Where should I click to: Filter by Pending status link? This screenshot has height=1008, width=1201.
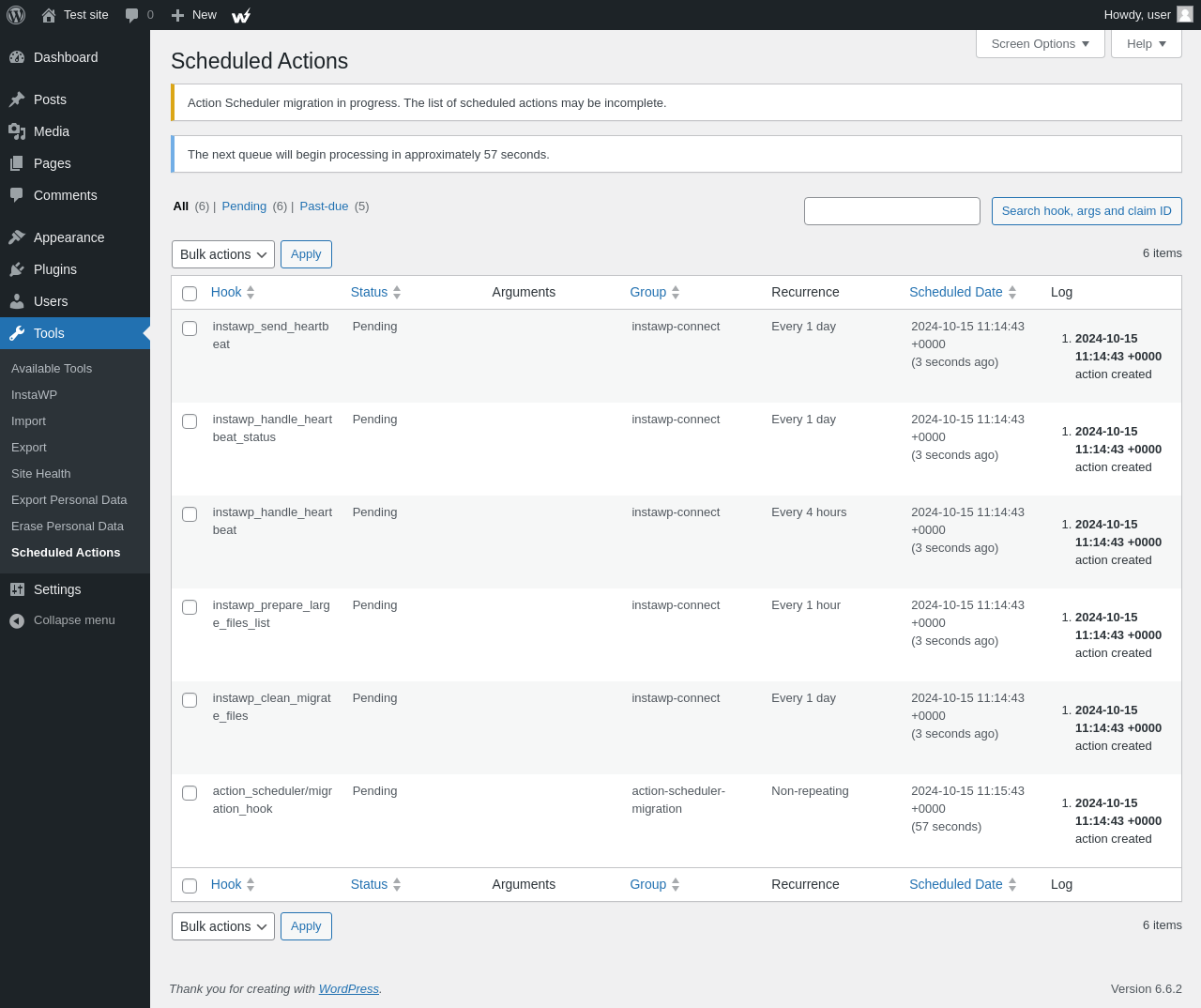244,206
